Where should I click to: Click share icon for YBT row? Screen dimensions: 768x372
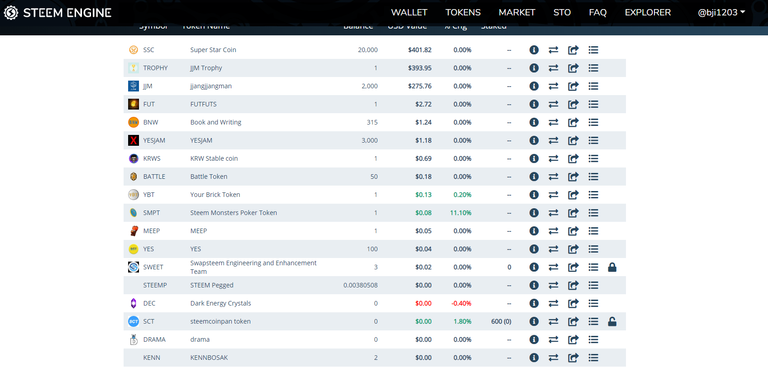[x=573, y=195]
